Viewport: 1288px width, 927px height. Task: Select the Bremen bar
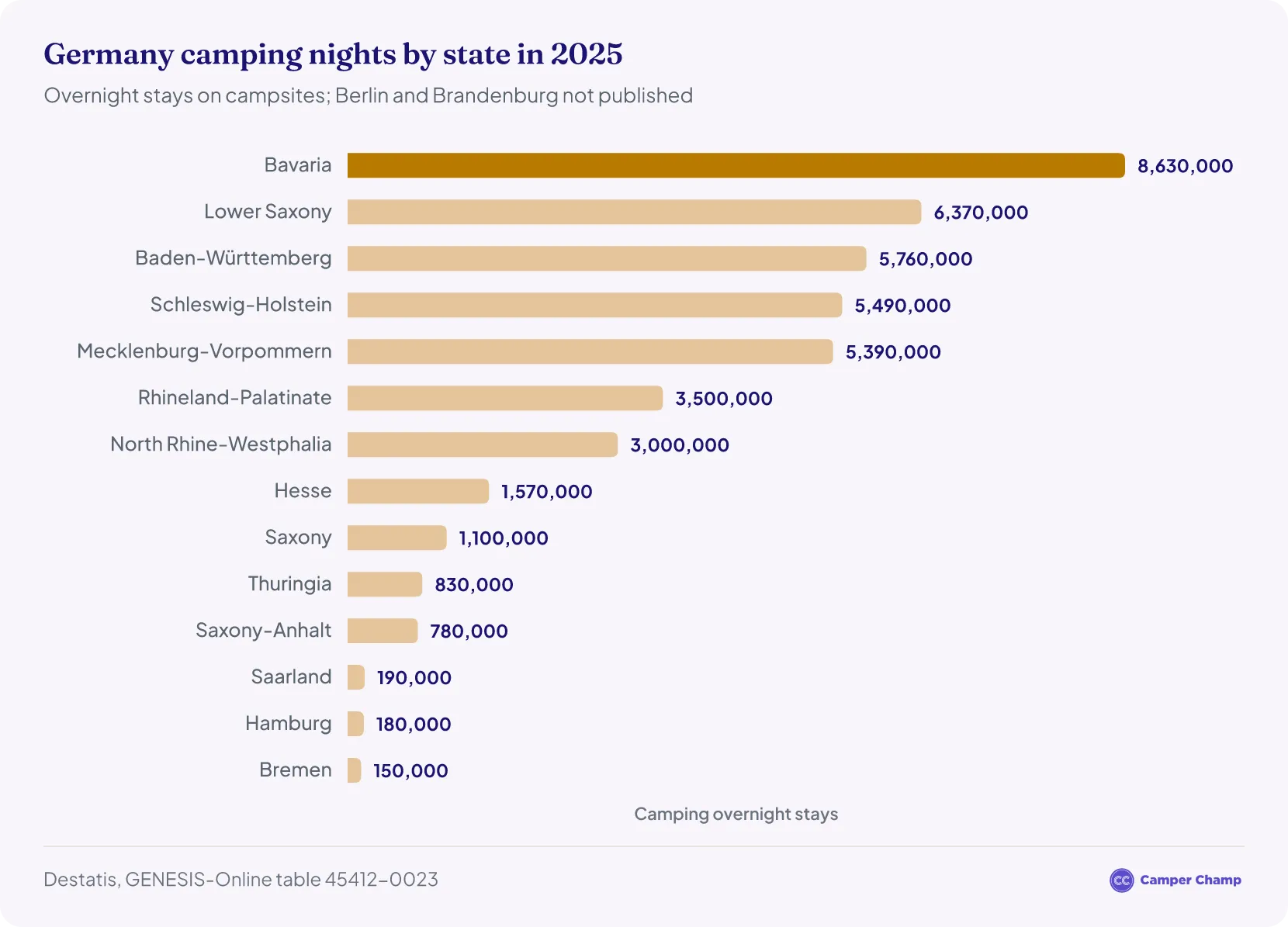(x=355, y=770)
